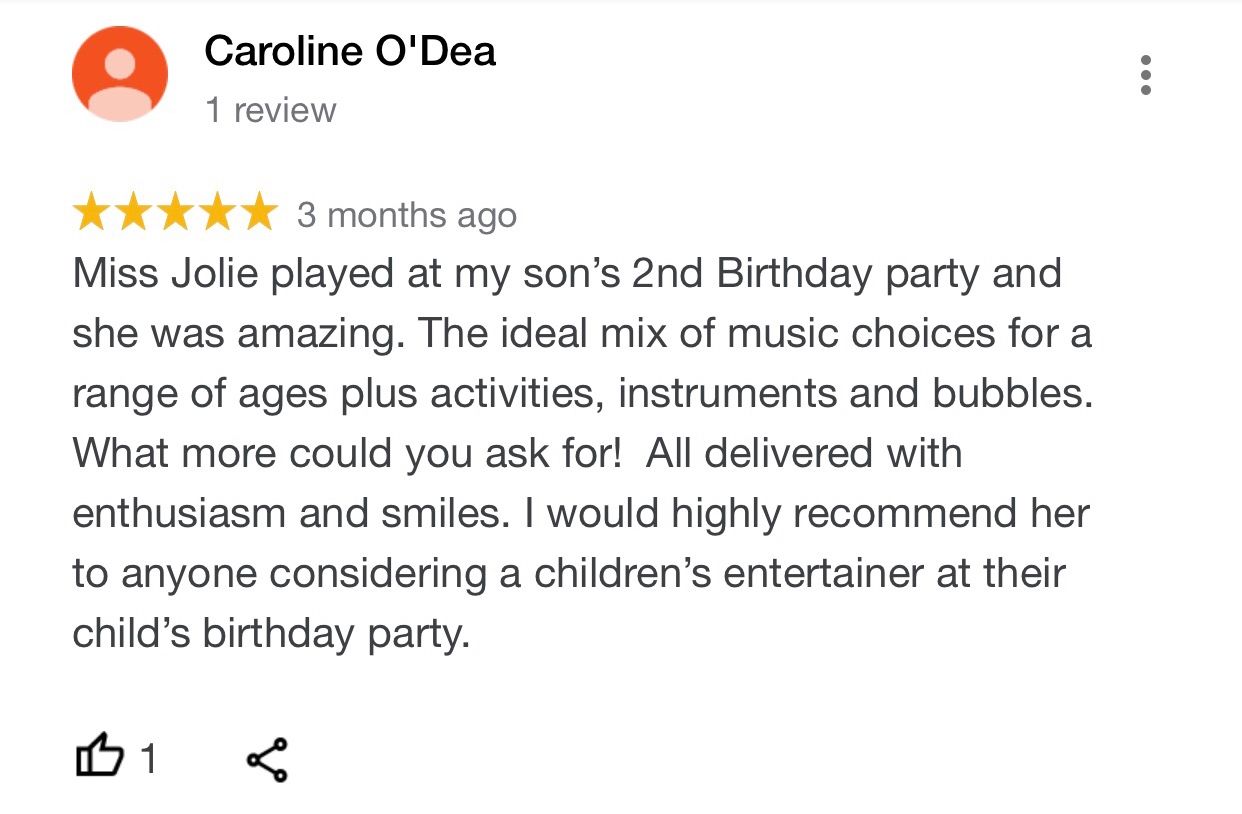The image size is (1242, 814).
Task: Click the "1 review" count text
Action: [271, 110]
